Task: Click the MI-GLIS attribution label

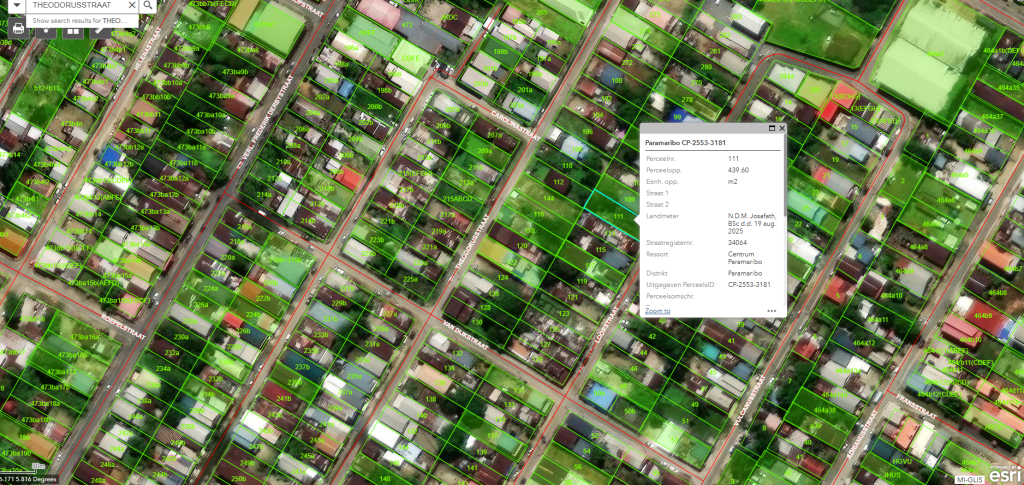Action: (x=968, y=480)
